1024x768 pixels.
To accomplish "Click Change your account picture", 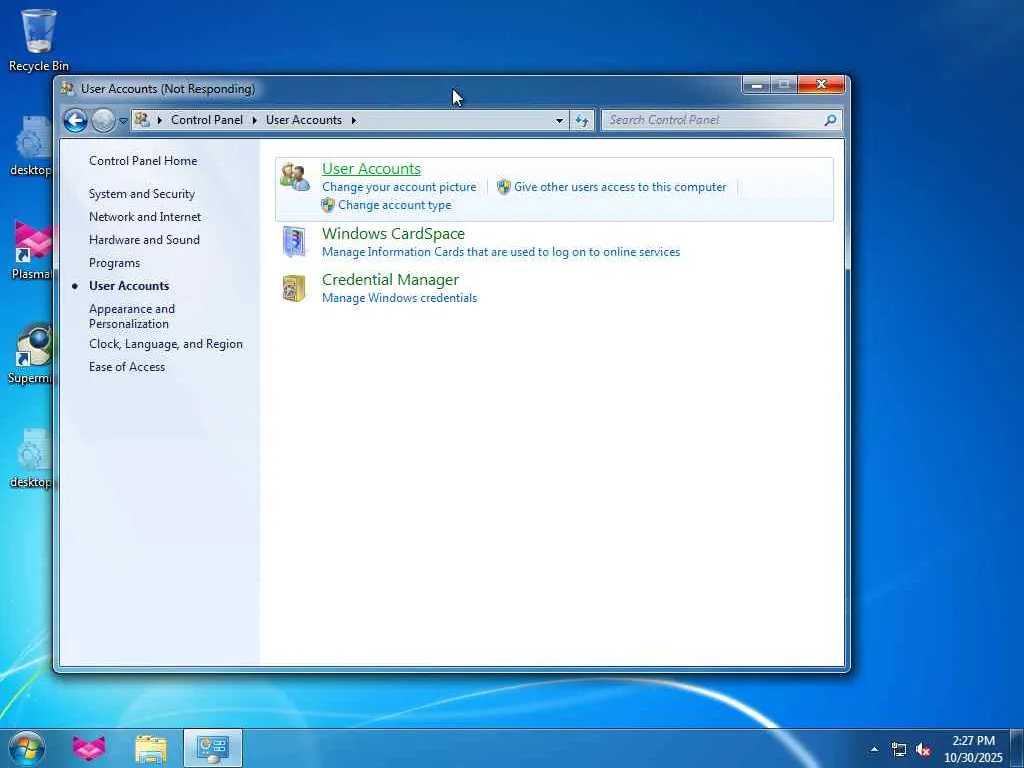I will 399,187.
